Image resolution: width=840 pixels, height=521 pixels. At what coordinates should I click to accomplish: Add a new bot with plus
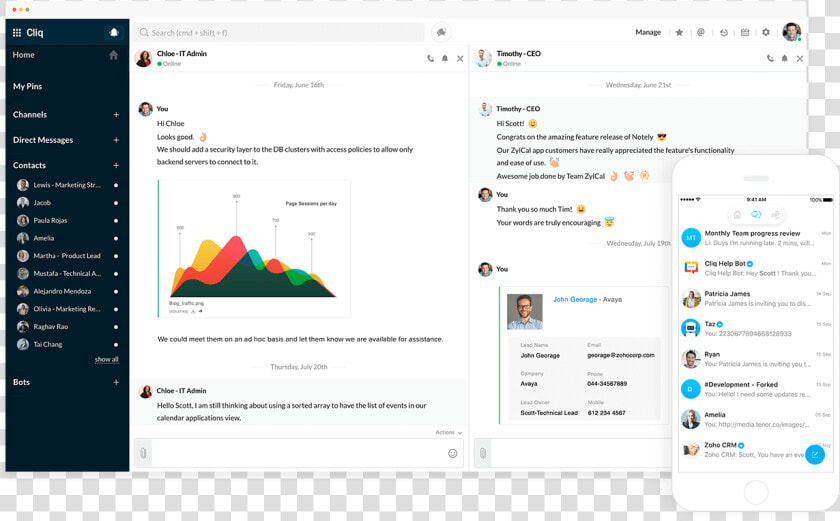(116, 382)
